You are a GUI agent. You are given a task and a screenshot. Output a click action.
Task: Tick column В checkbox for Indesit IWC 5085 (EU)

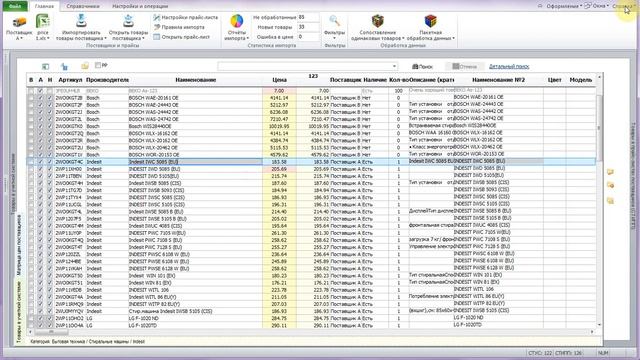31,162
